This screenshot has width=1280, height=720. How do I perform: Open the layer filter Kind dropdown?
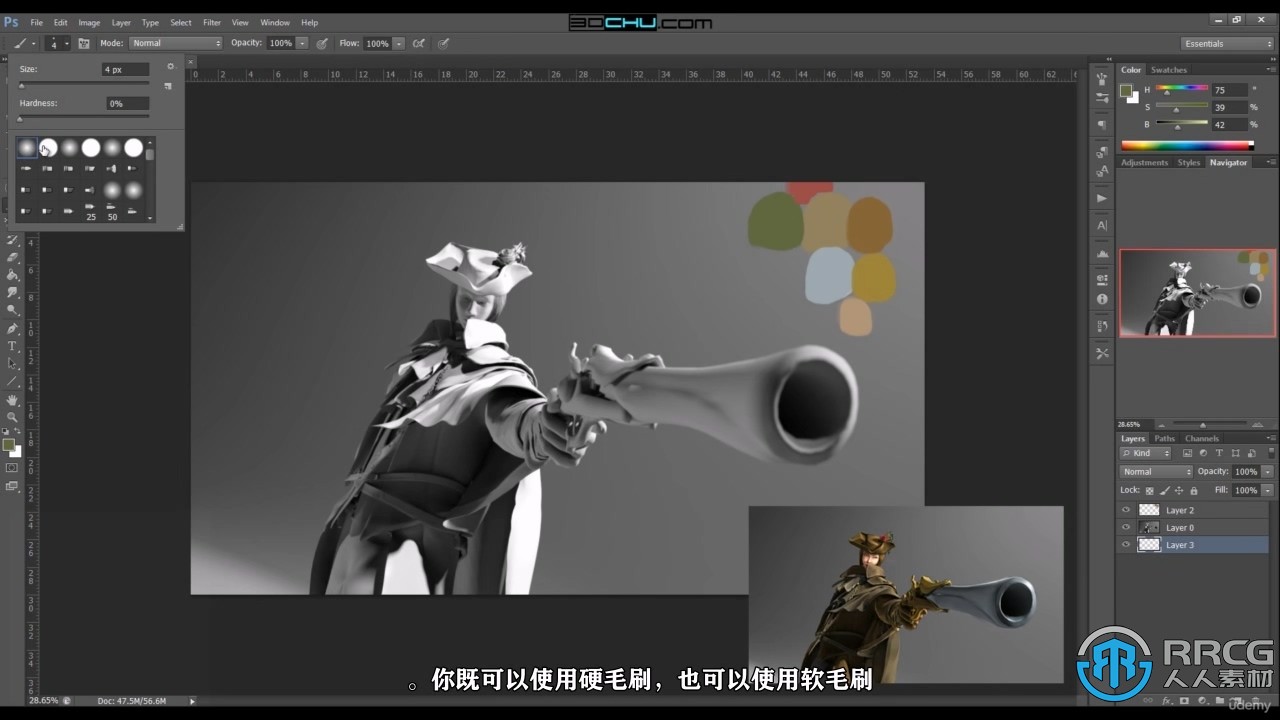point(1145,453)
